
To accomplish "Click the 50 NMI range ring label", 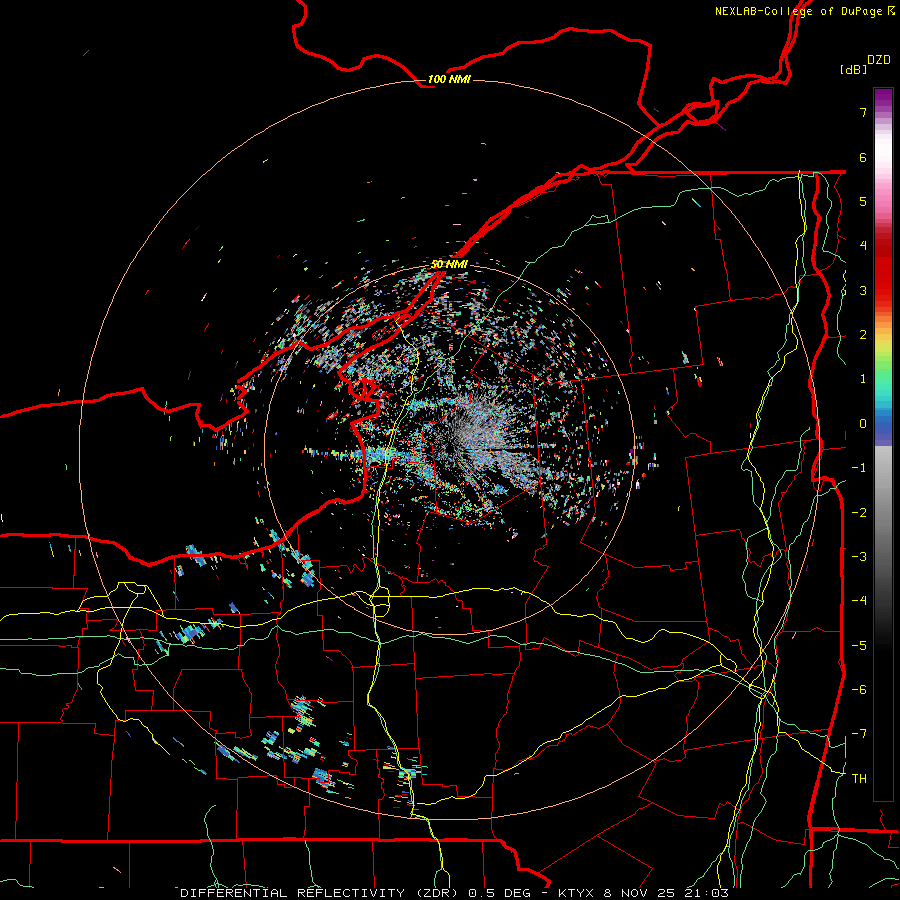I will (449, 264).
